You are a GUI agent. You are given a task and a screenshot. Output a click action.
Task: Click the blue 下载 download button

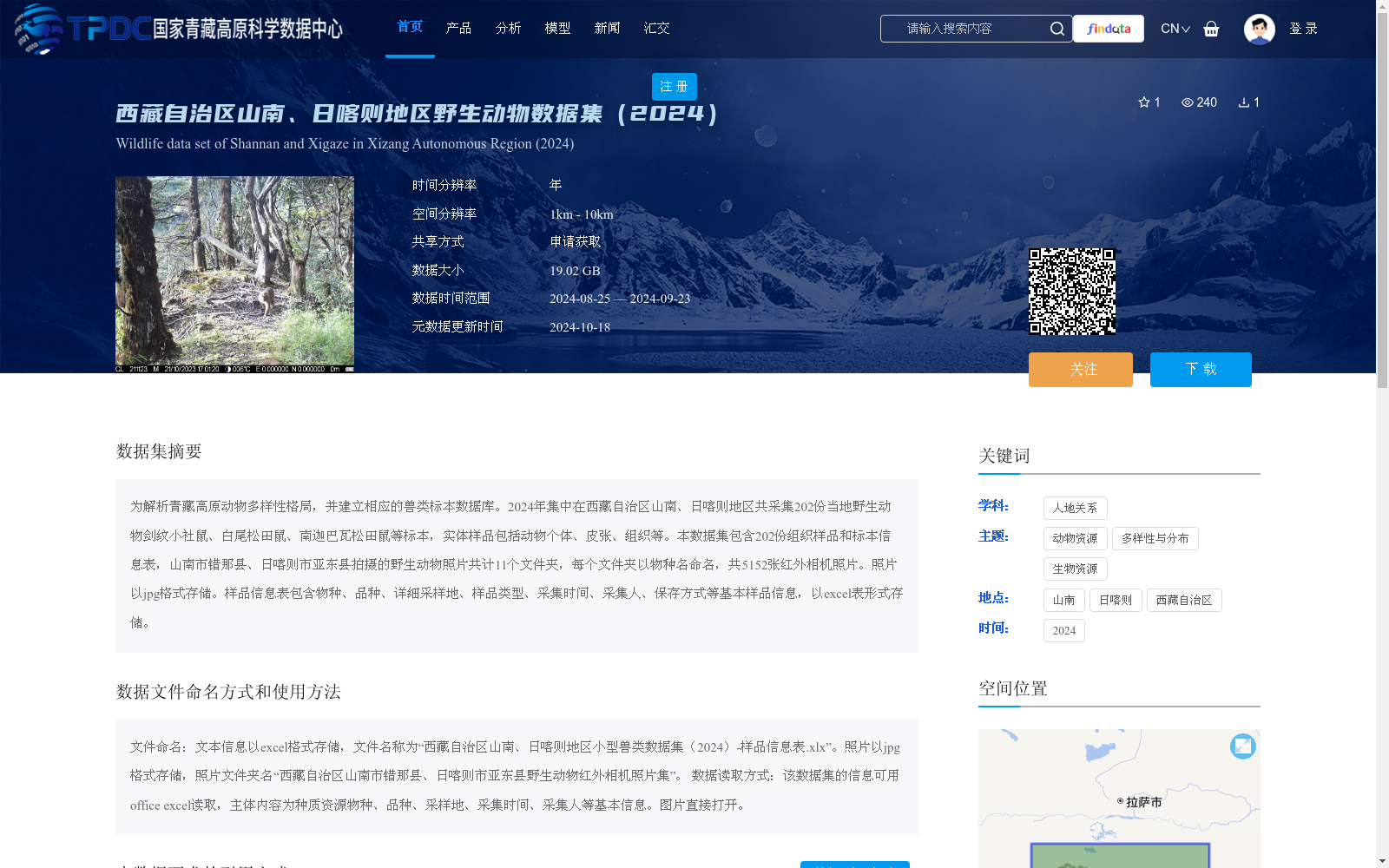point(1201,370)
